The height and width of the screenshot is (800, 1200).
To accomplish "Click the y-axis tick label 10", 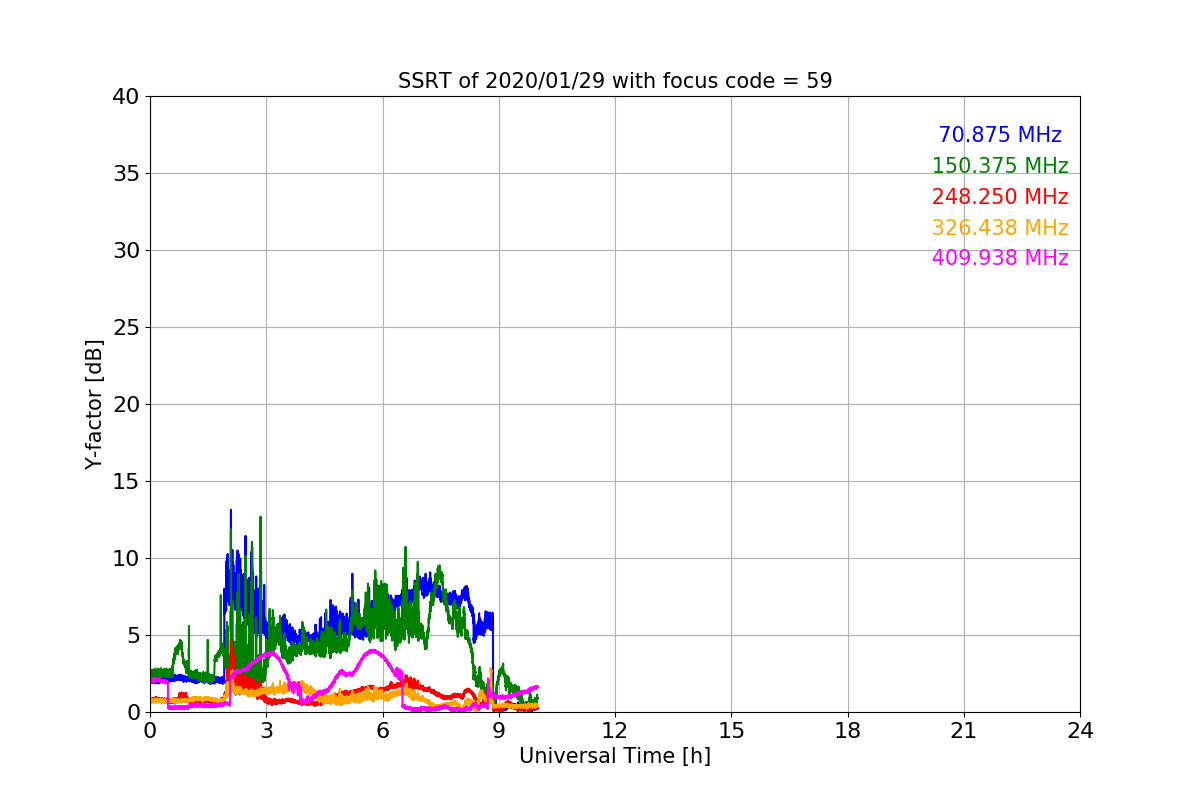I will 126,559.
